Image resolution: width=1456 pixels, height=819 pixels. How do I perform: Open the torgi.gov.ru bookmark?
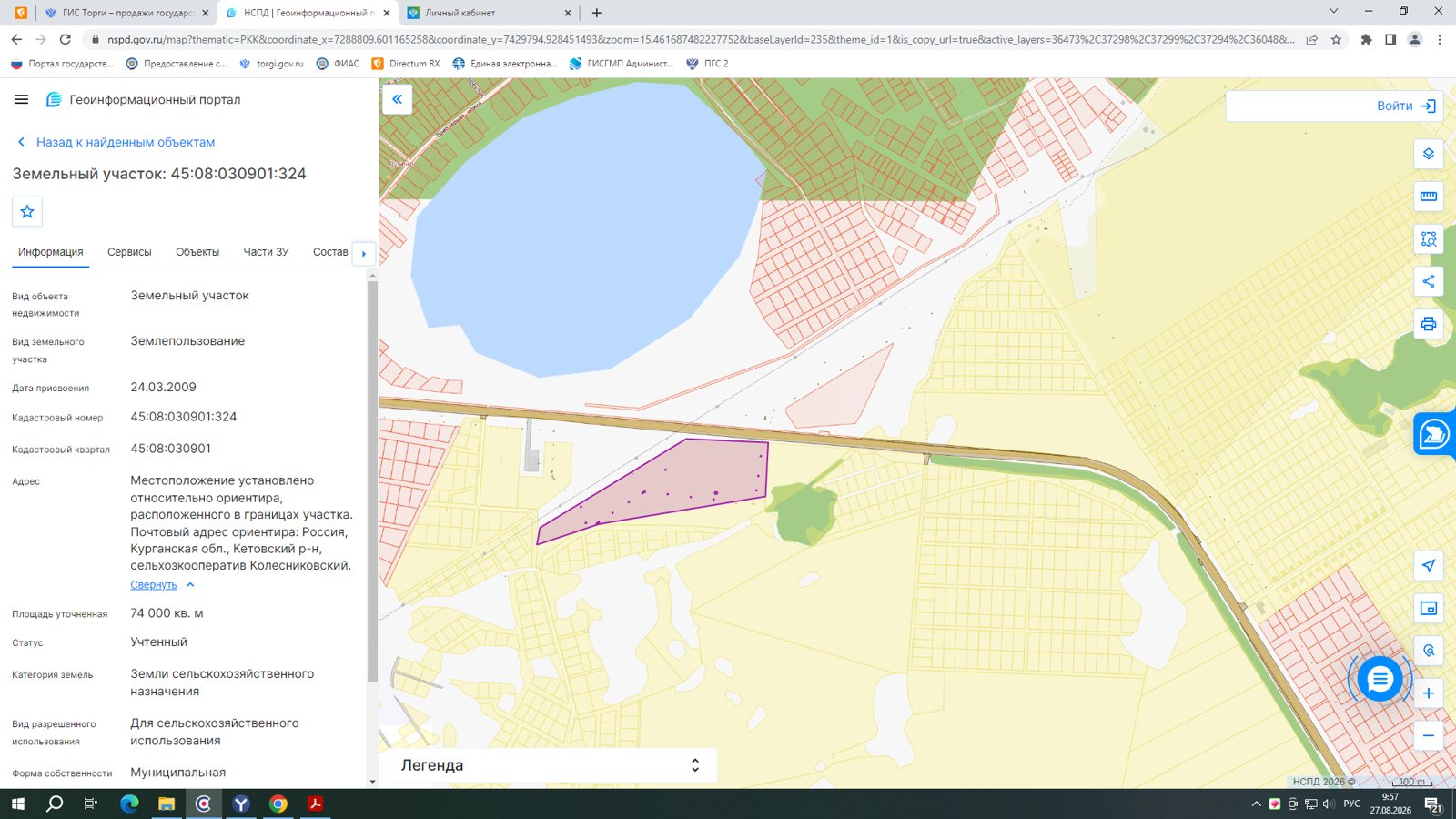pyautogui.click(x=271, y=64)
